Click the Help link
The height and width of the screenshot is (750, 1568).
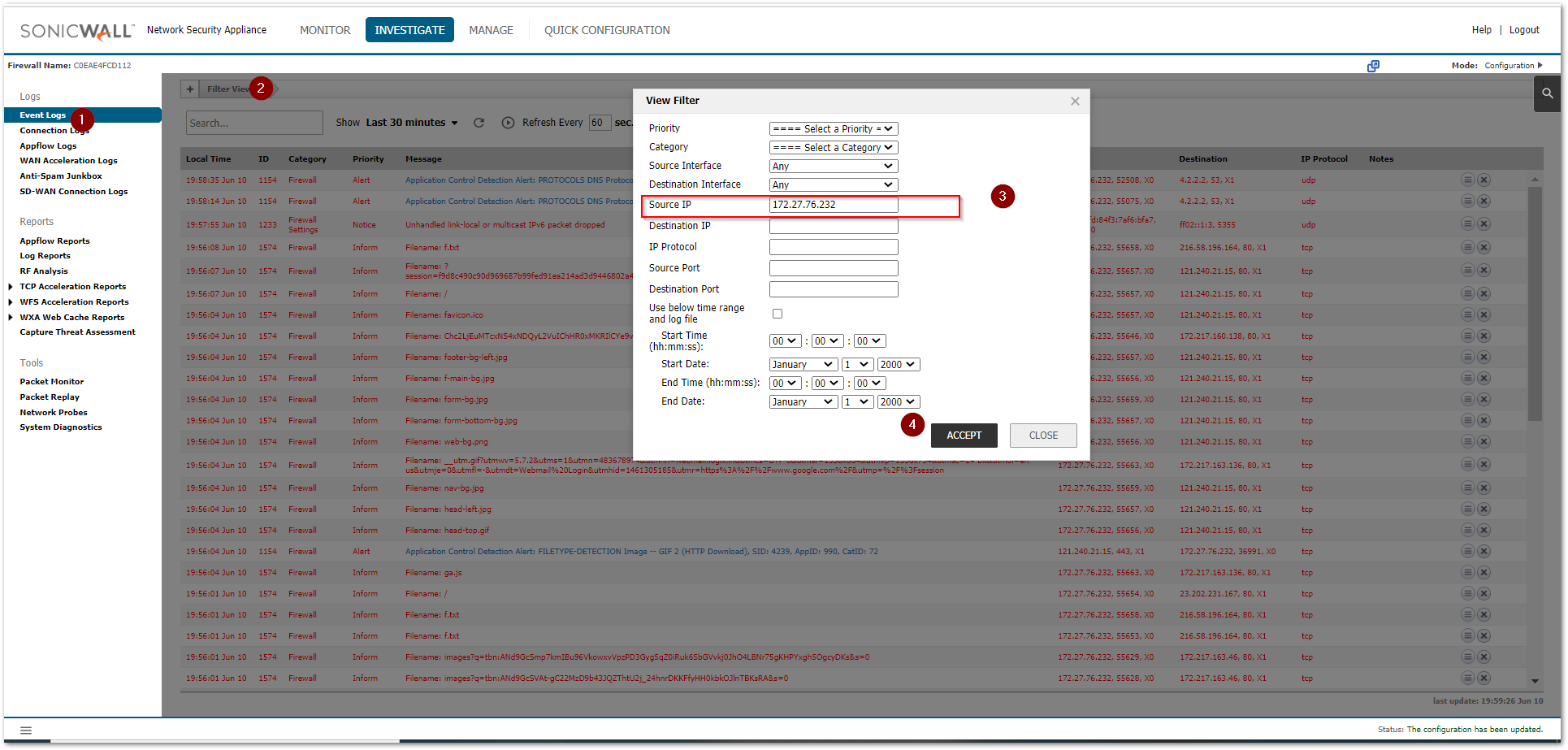coord(1481,30)
